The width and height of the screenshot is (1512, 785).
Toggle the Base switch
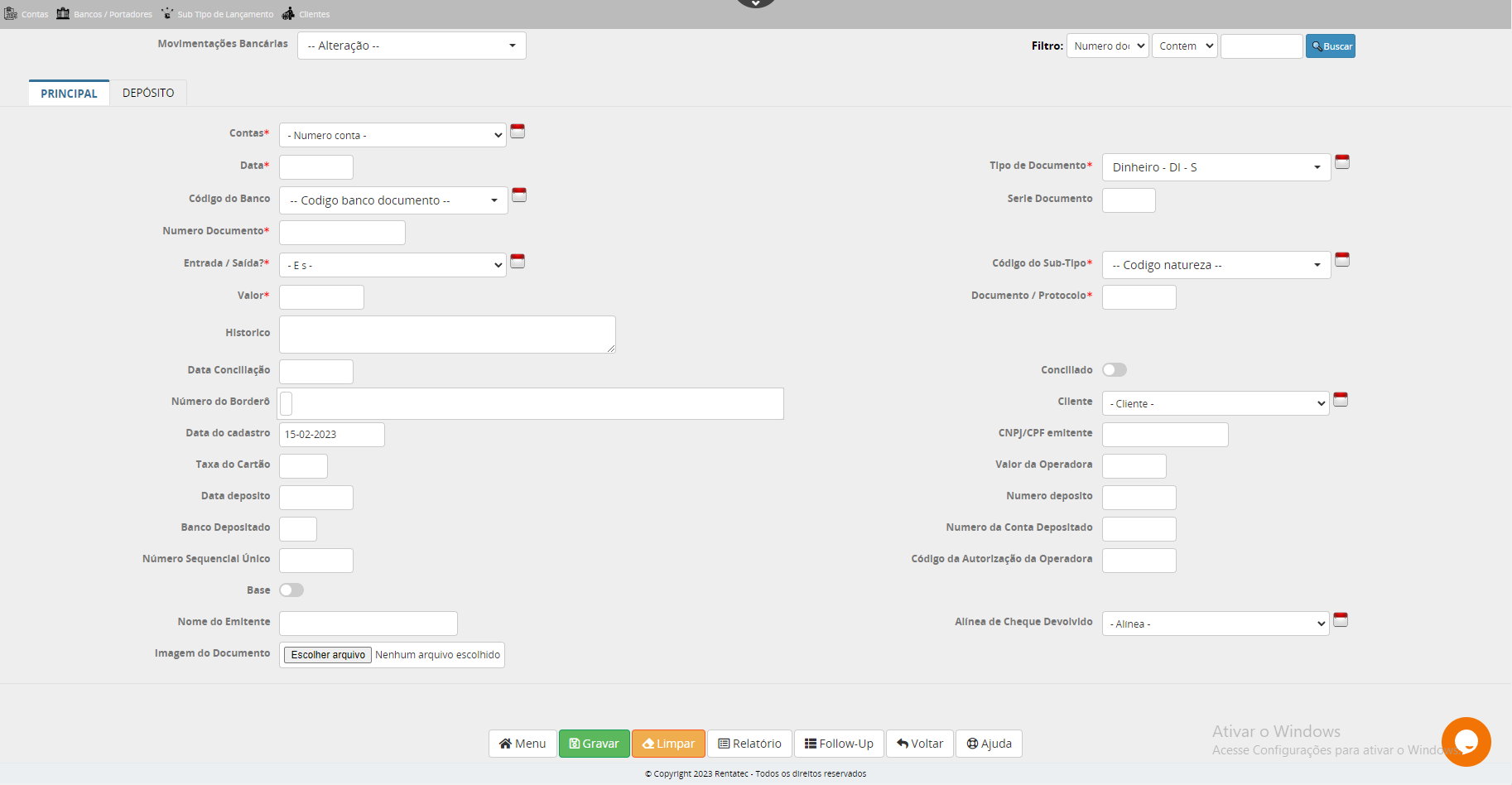pos(291,590)
